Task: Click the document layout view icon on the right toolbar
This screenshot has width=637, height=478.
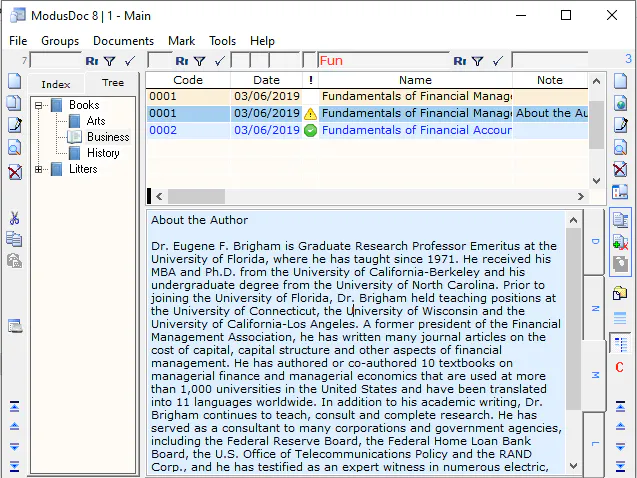Action: click(620, 192)
